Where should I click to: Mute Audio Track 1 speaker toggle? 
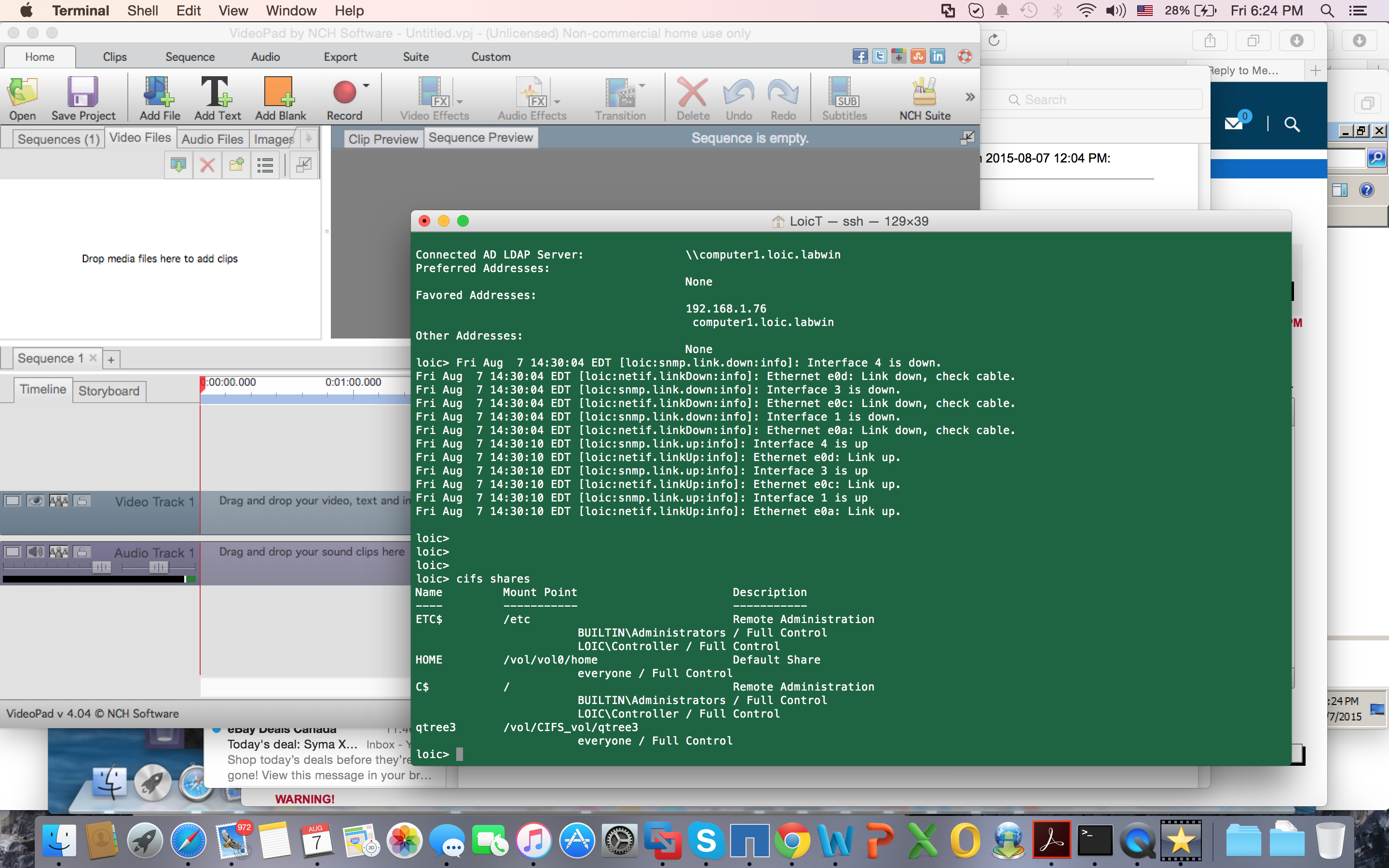pyautogui.click(x=35, y=552)
